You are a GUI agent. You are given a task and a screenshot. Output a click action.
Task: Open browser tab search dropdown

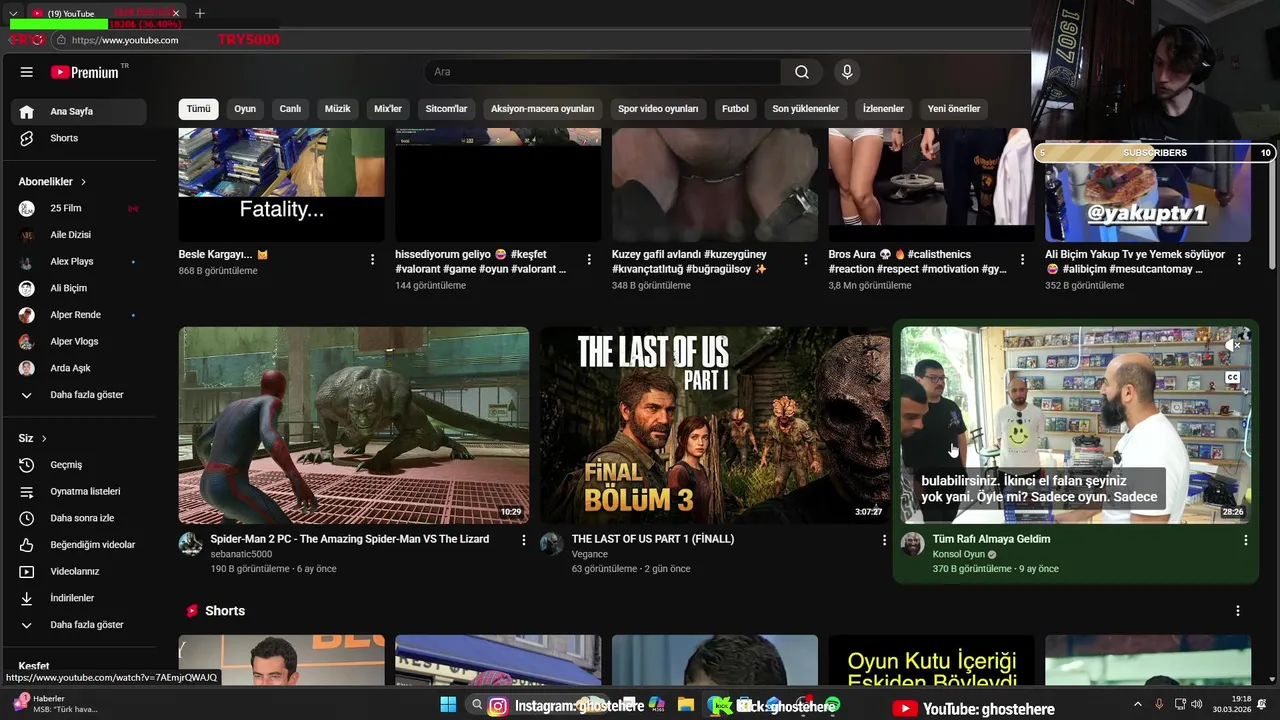click(x=13, y=14)
